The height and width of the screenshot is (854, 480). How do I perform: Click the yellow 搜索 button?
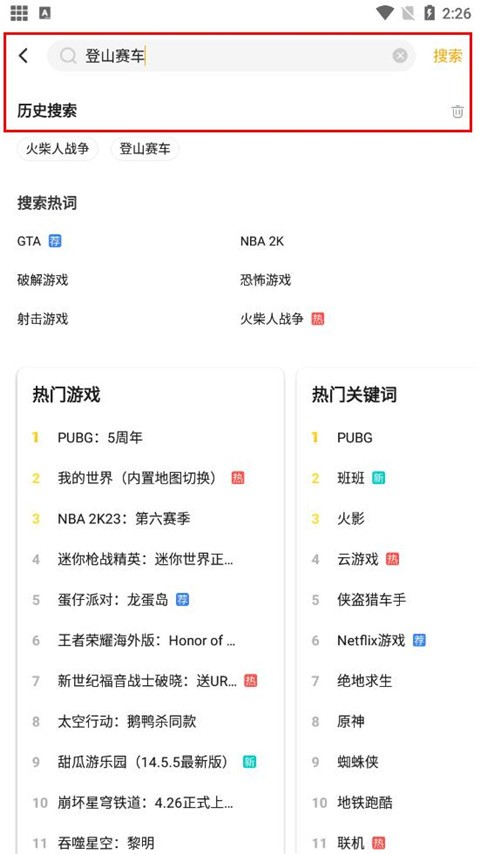point(448,56)
